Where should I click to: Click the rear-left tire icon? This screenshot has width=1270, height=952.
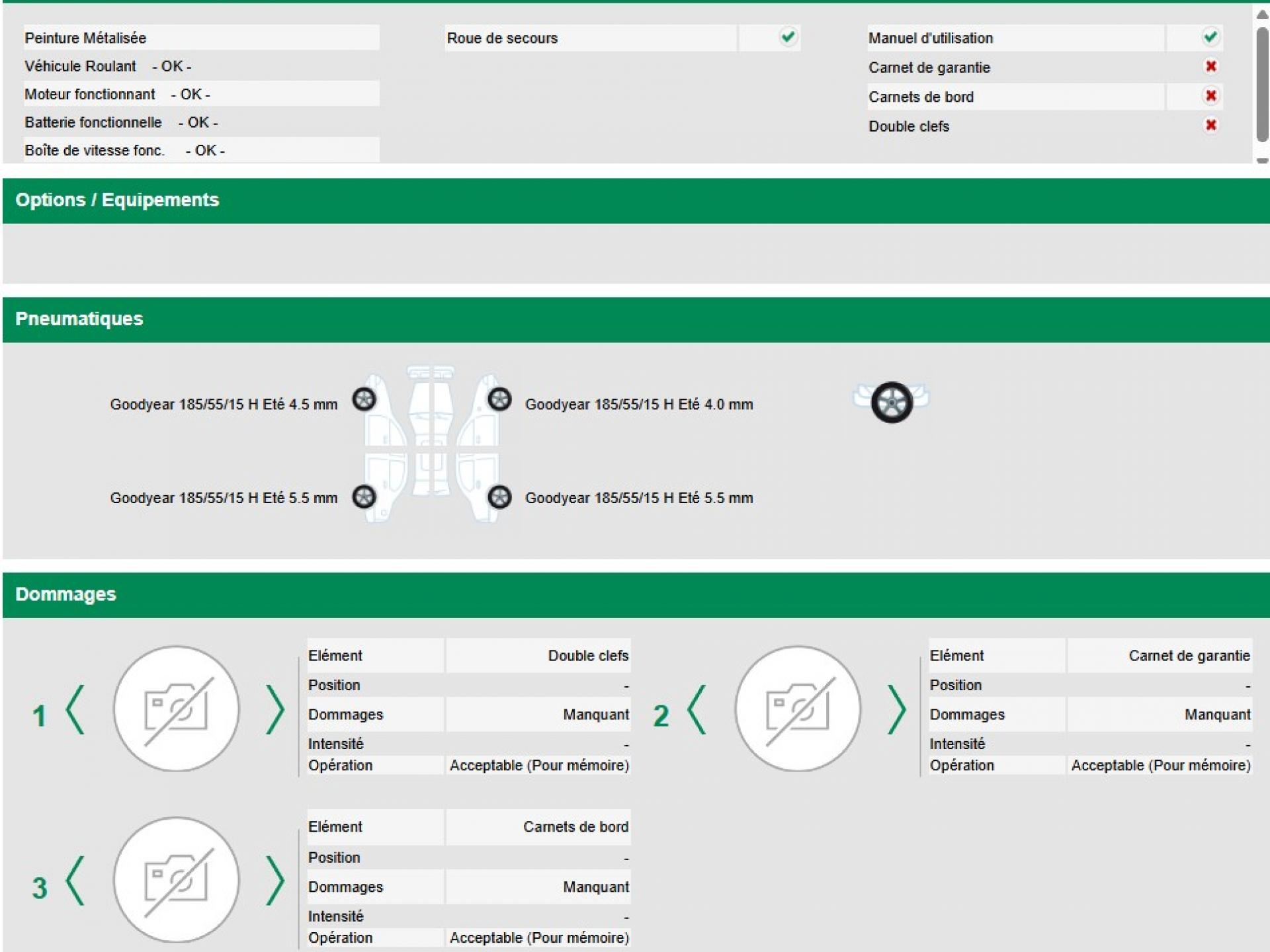click(364, 496)
